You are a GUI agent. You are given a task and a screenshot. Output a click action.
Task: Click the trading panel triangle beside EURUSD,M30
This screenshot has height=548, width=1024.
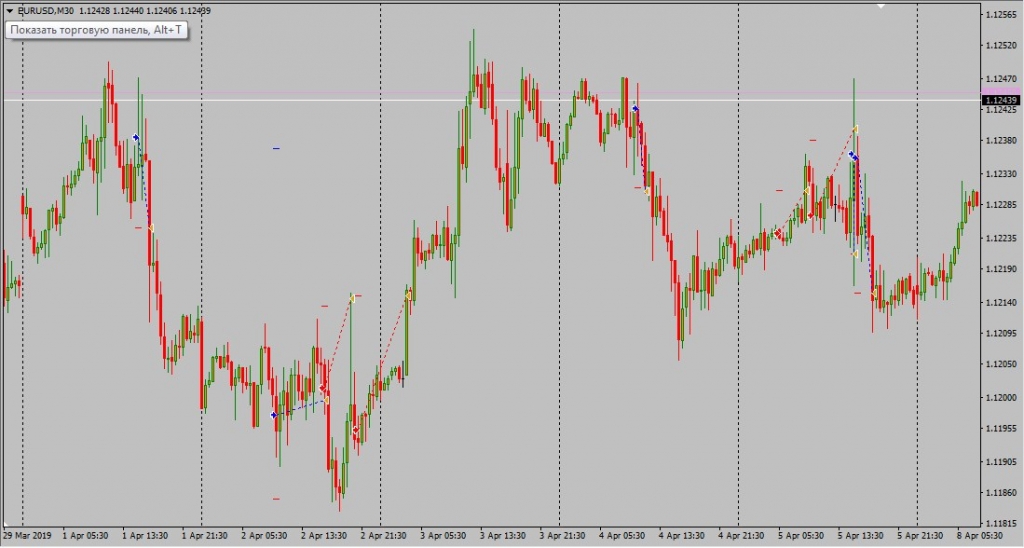[9, 11]
